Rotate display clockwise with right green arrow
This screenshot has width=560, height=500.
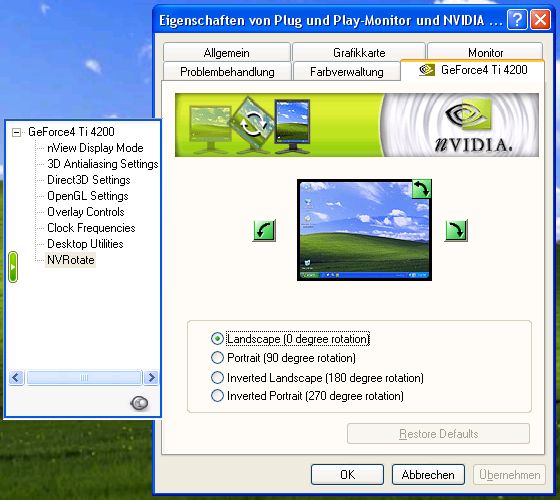[456, 231]
